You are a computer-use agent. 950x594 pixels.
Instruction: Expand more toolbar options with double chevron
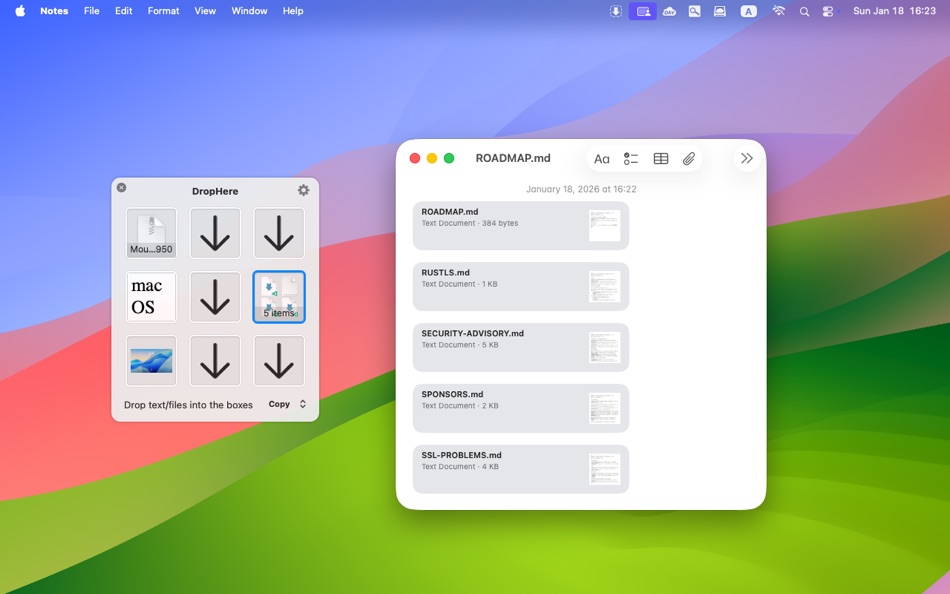click(x=746, y=158)
